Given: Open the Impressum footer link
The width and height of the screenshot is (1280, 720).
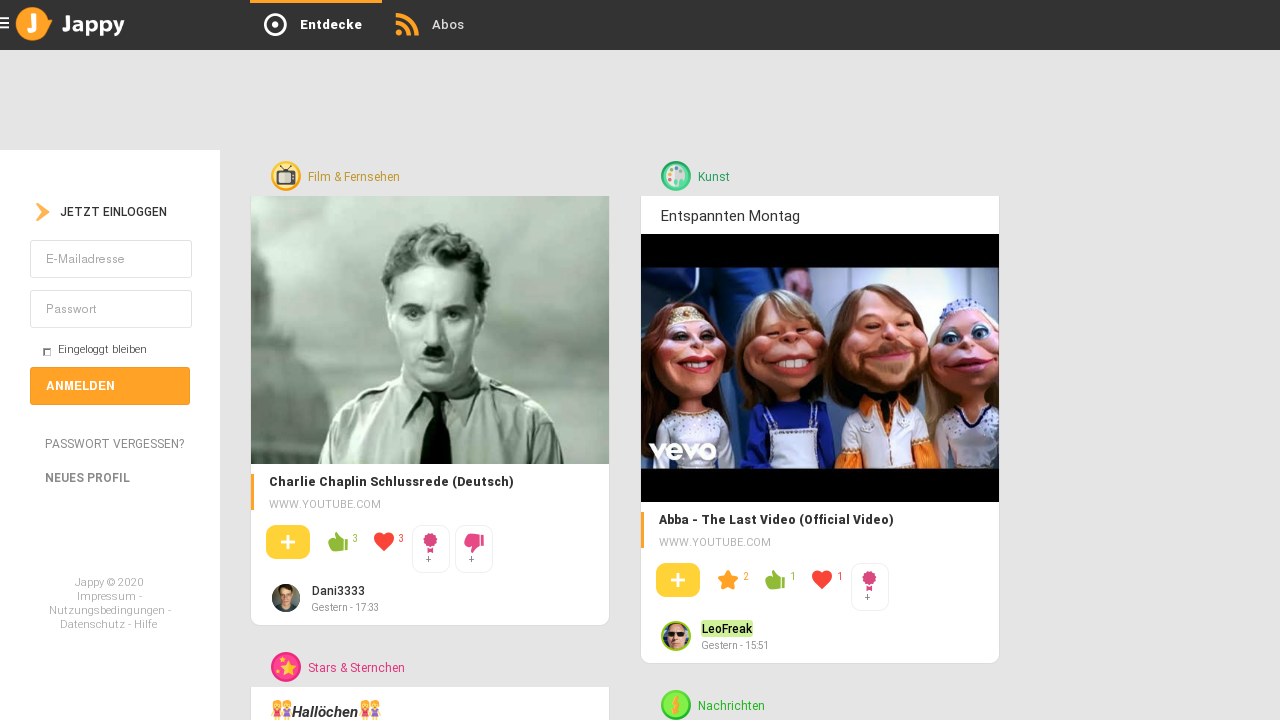Looking at the screenshot, I should [106, 596].
